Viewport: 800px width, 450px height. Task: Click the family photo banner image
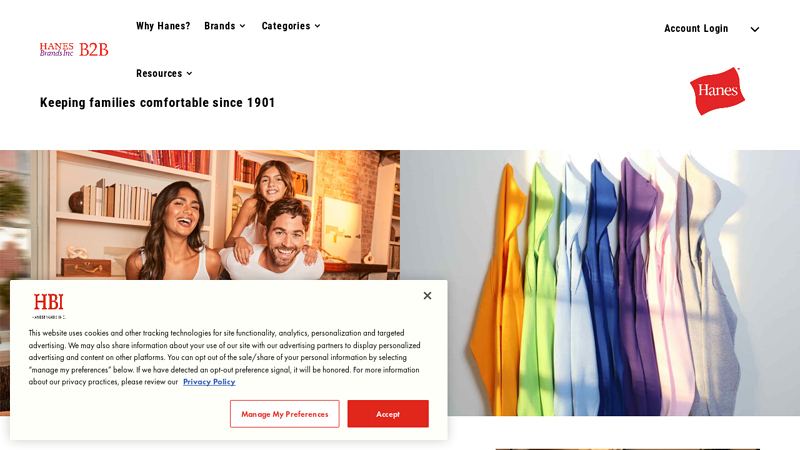click(x=200, y=215)
